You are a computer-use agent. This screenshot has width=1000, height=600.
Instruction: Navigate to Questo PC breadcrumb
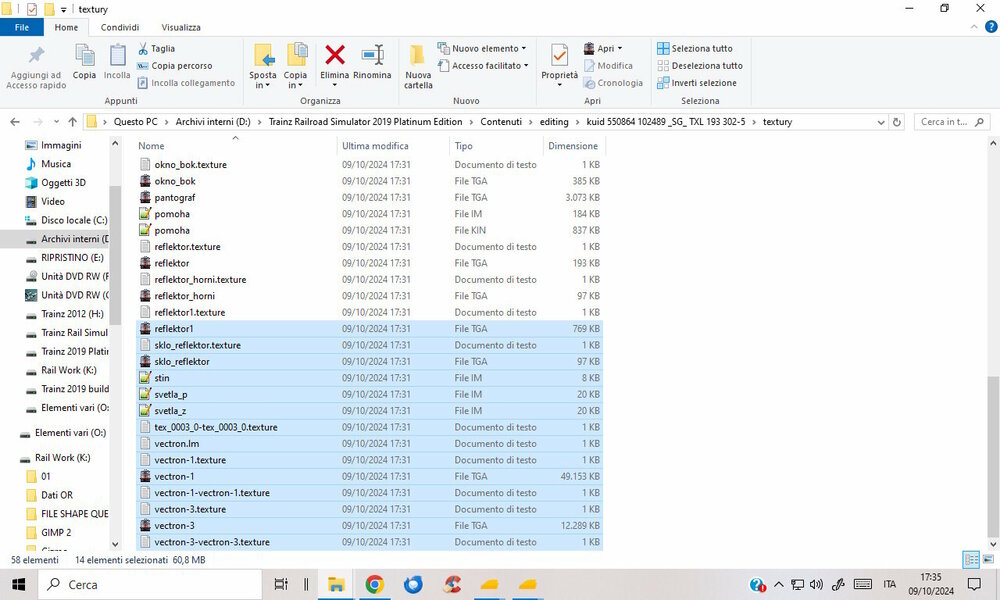click(x=135, y=122)
